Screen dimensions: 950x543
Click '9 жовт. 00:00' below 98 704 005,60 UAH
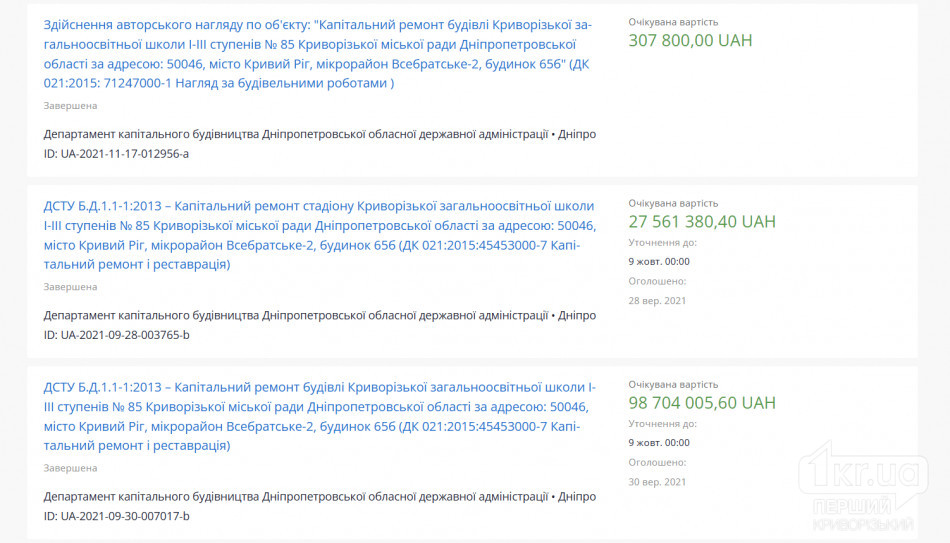tap(659, 443)
